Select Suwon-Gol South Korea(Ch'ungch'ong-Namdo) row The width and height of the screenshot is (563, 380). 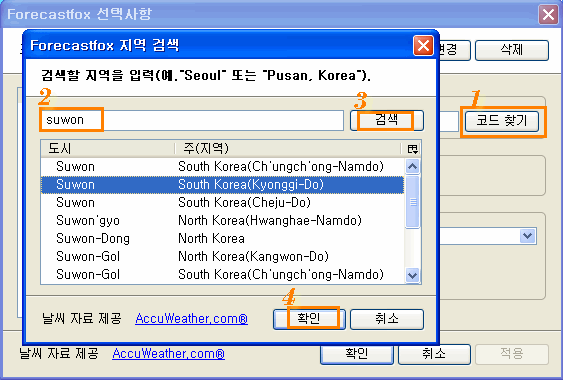[222, 274]
